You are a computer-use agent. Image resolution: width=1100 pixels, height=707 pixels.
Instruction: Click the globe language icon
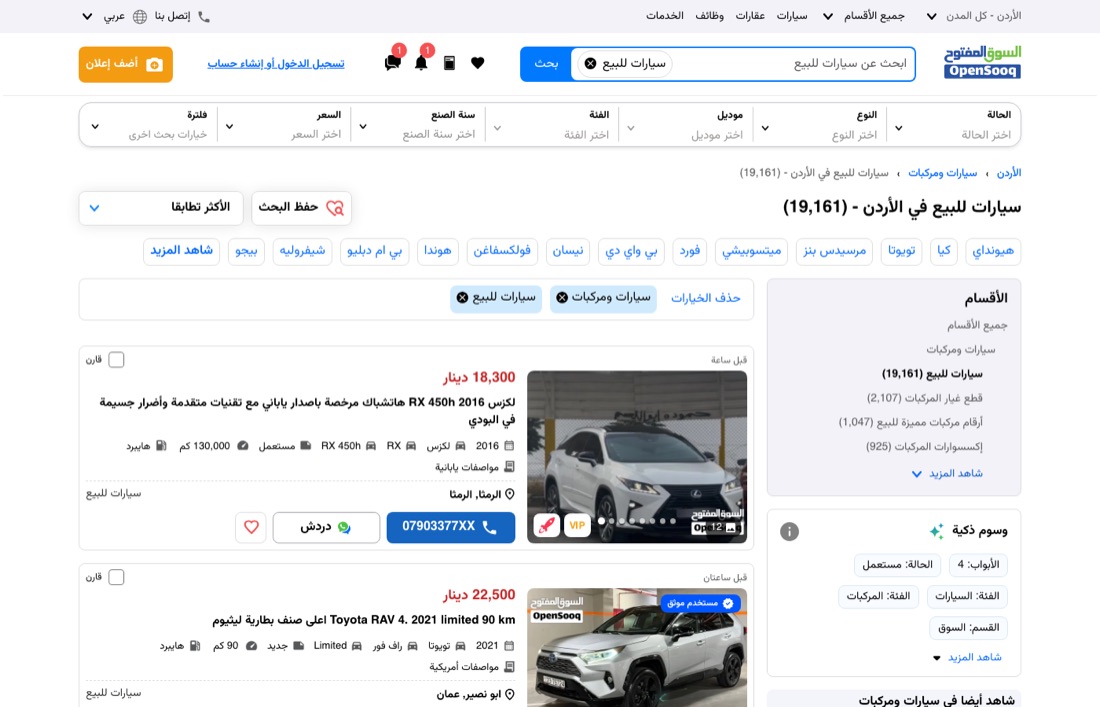140,16
